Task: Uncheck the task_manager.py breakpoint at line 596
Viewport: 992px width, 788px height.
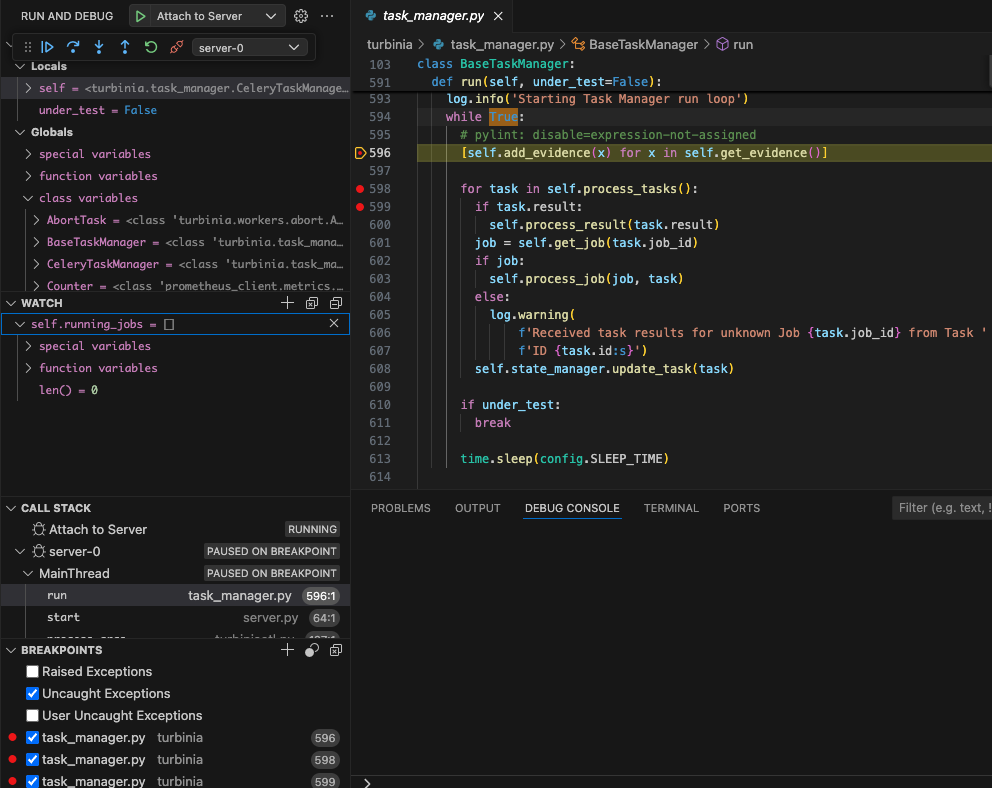Action: [32, 737]
